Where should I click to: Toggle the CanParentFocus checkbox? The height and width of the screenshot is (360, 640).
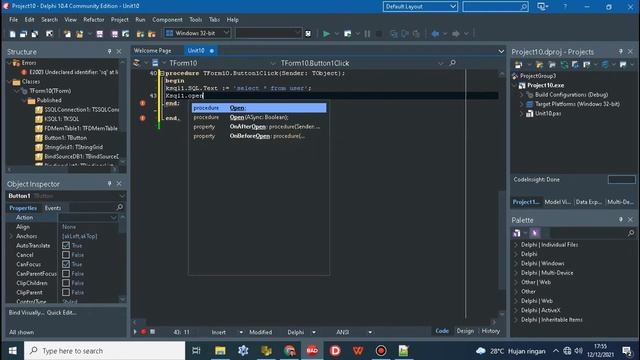[66, 273]
